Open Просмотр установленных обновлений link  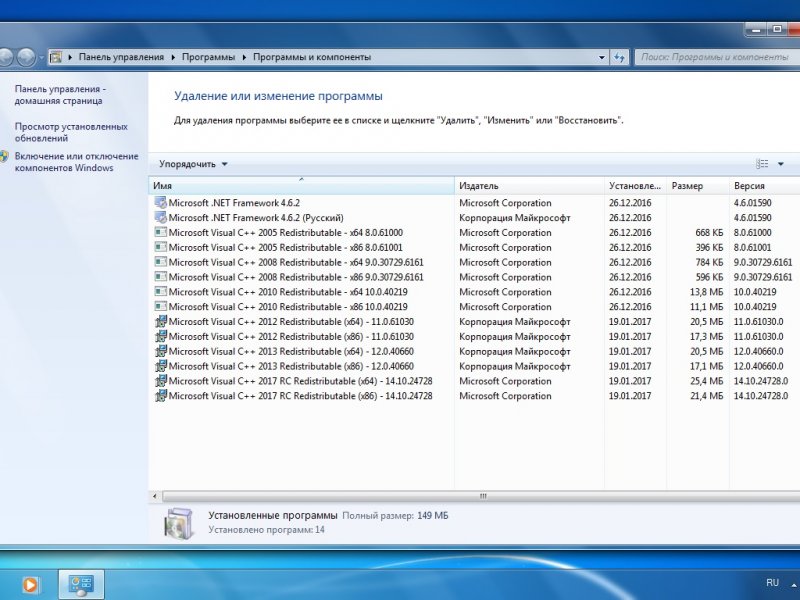(x=71, y=132)
